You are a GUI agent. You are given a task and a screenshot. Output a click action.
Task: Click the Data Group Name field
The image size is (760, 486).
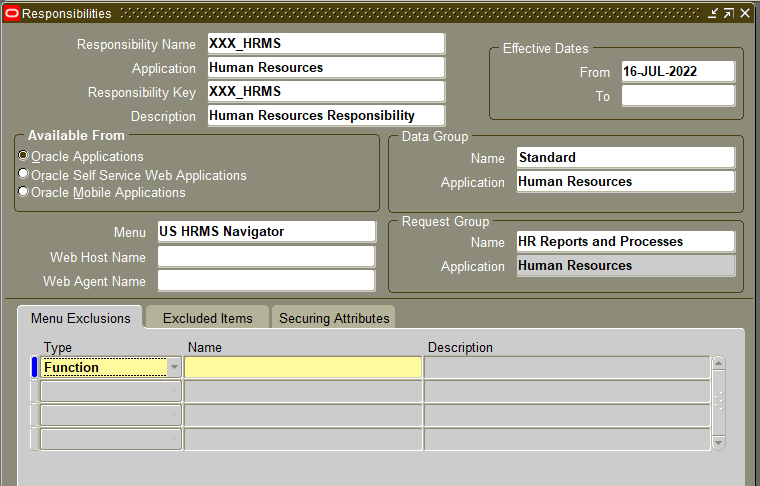point(626,157)
